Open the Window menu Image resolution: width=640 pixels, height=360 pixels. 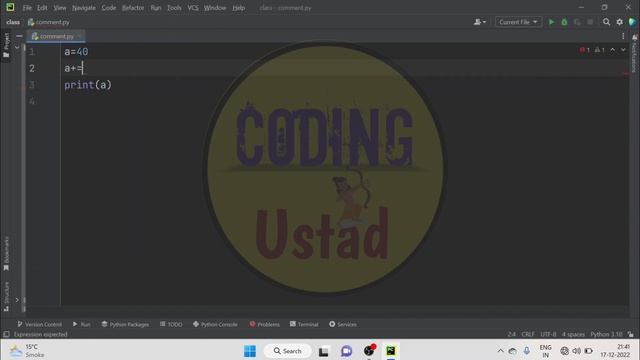coord(215,8)
